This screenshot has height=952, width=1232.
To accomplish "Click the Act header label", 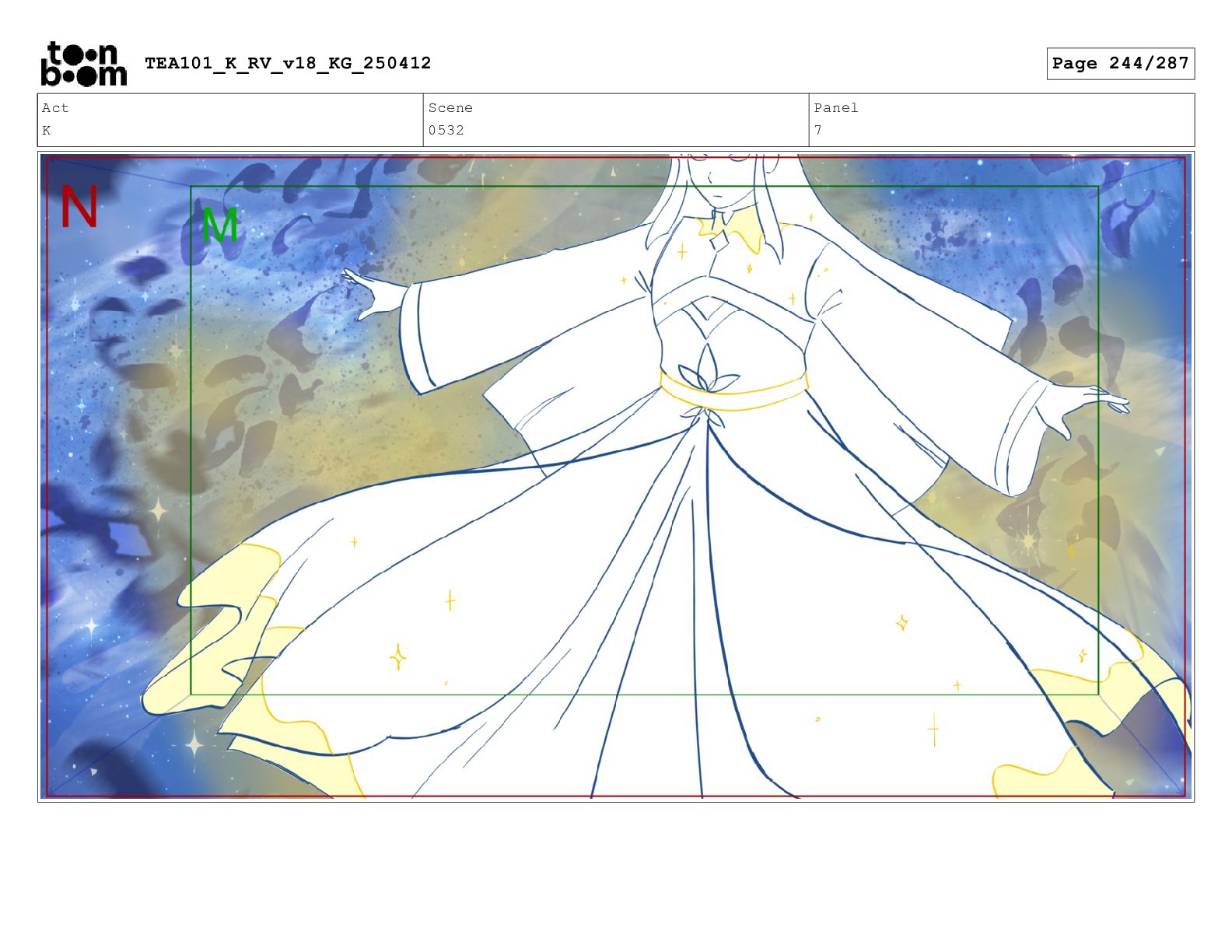I will [x=55, y=107].
